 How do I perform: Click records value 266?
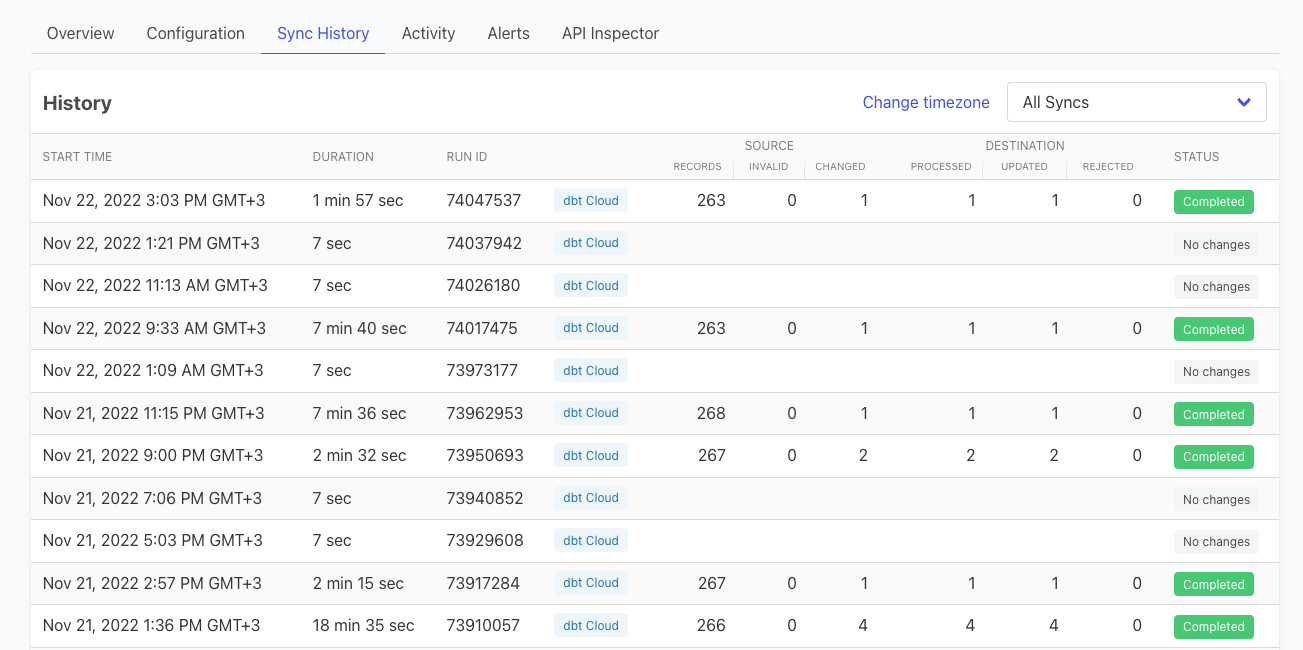[711, 626]
